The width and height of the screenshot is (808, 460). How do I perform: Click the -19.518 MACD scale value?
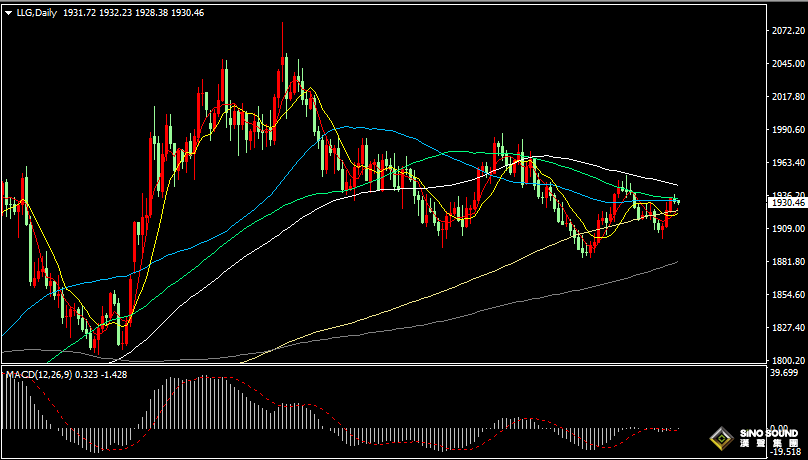pyautogui.click(x=788, y=451)
